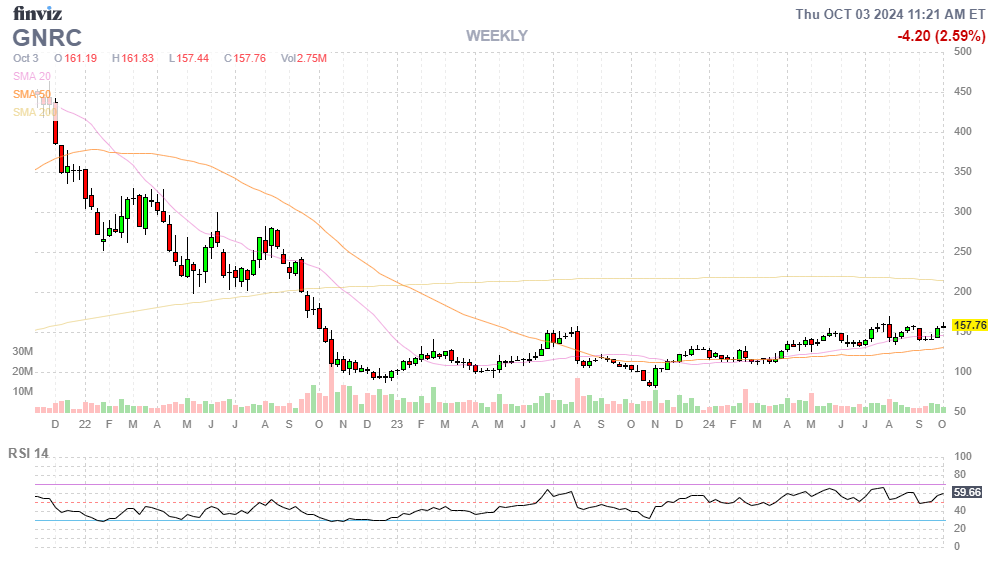
Task: Click the 22 year marker on time axis
Action: pyautogui.click(x=85, y=424)
